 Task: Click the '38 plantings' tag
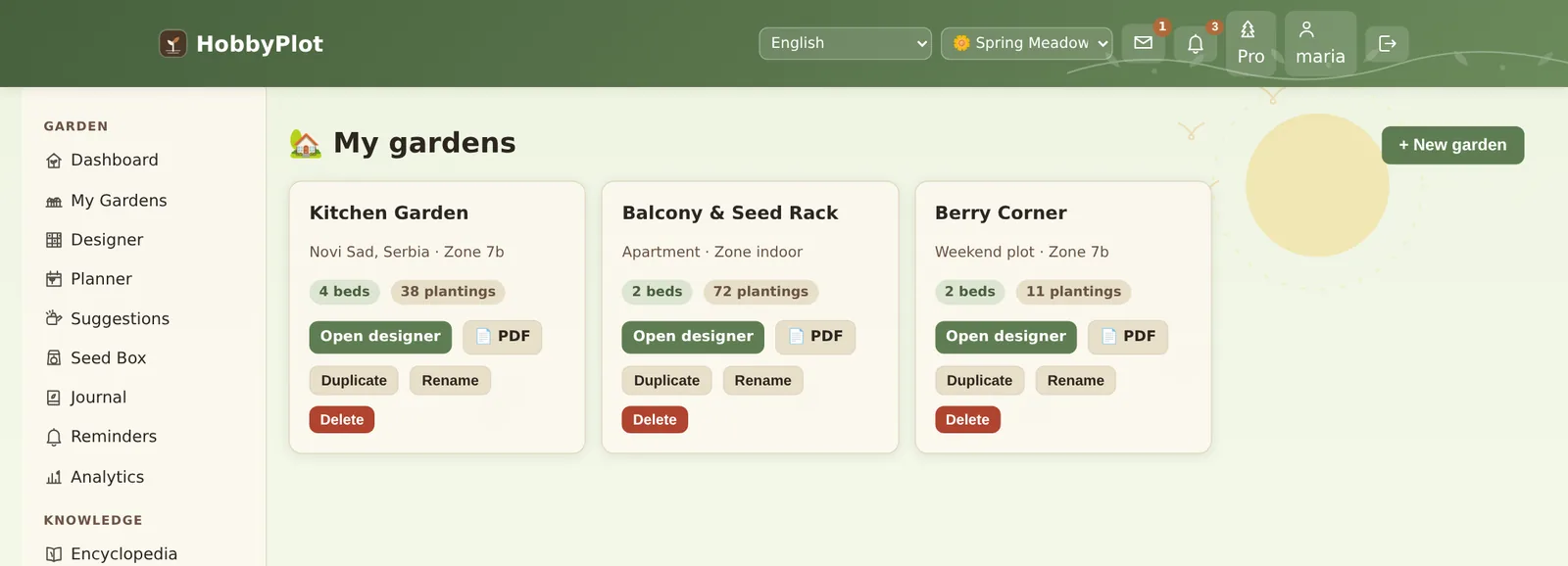pos(448,292)
